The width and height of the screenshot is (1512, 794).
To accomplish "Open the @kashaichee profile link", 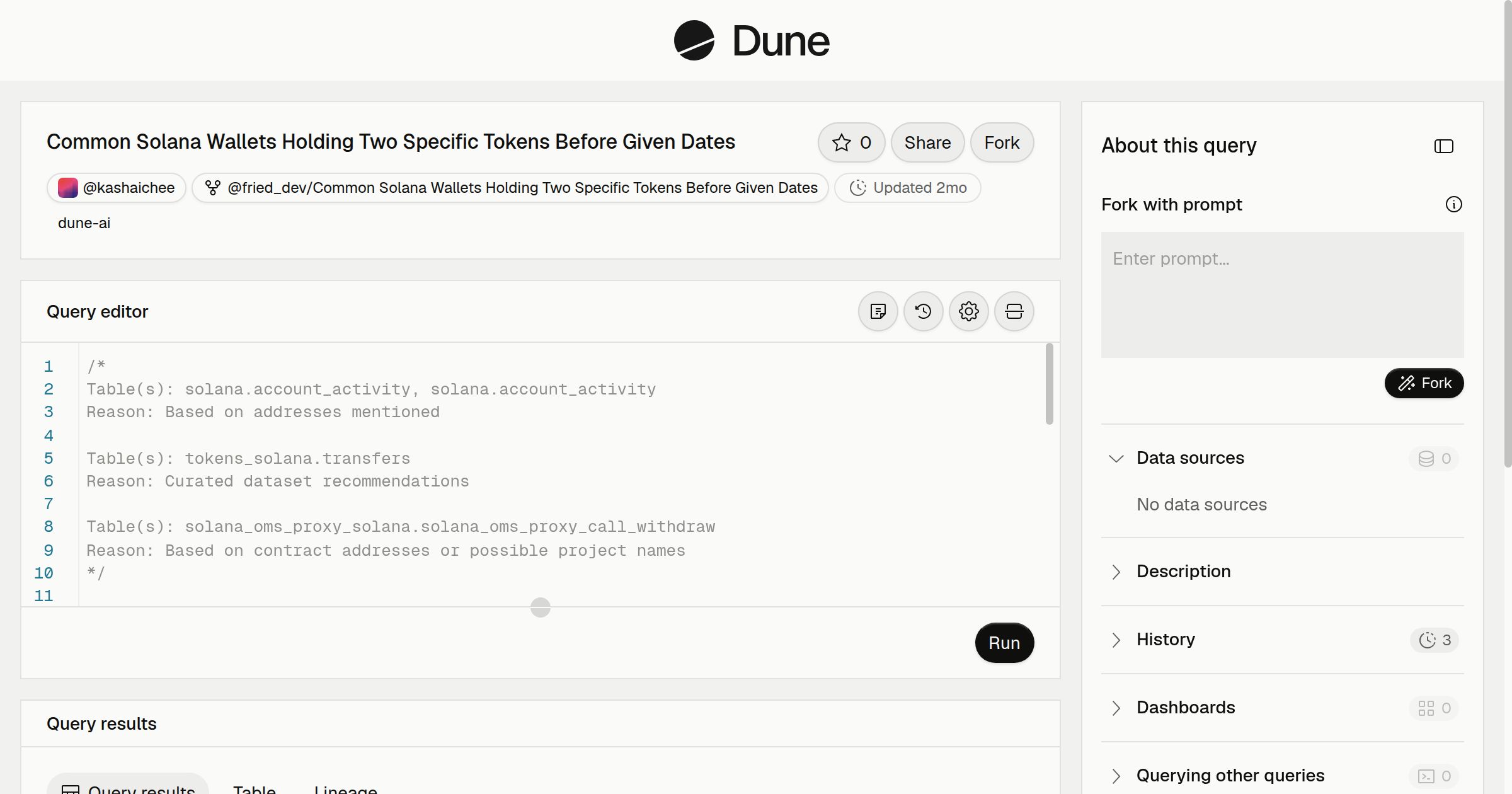I will pos(117,188).
